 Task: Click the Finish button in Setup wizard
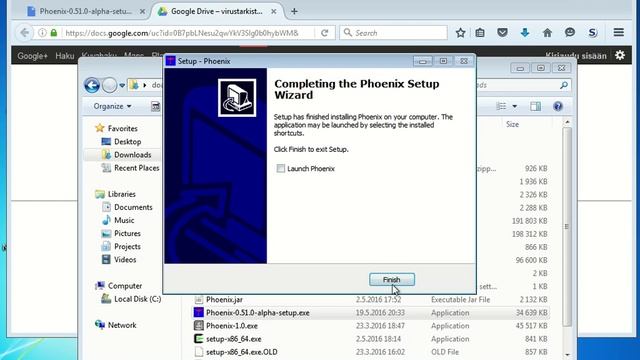point(392,280)
